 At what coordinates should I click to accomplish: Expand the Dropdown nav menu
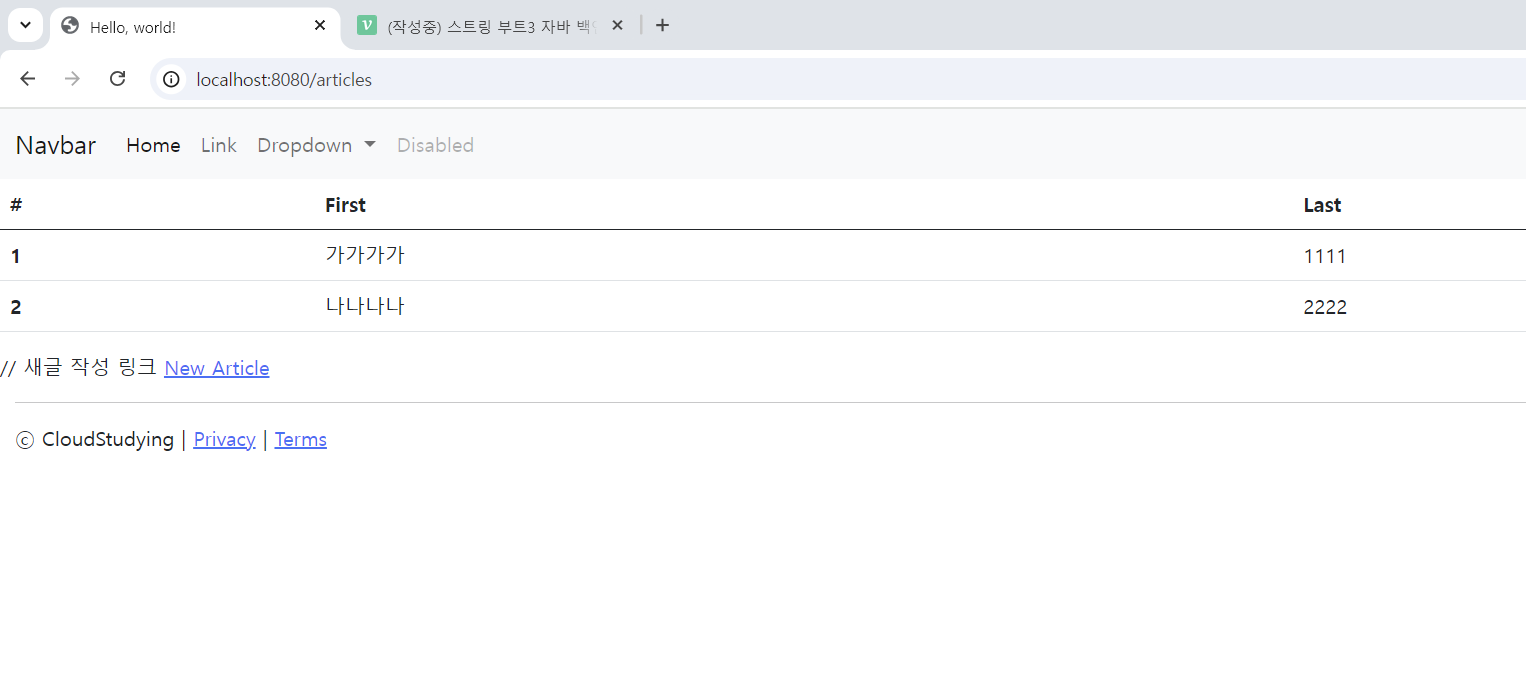[316, 145]
